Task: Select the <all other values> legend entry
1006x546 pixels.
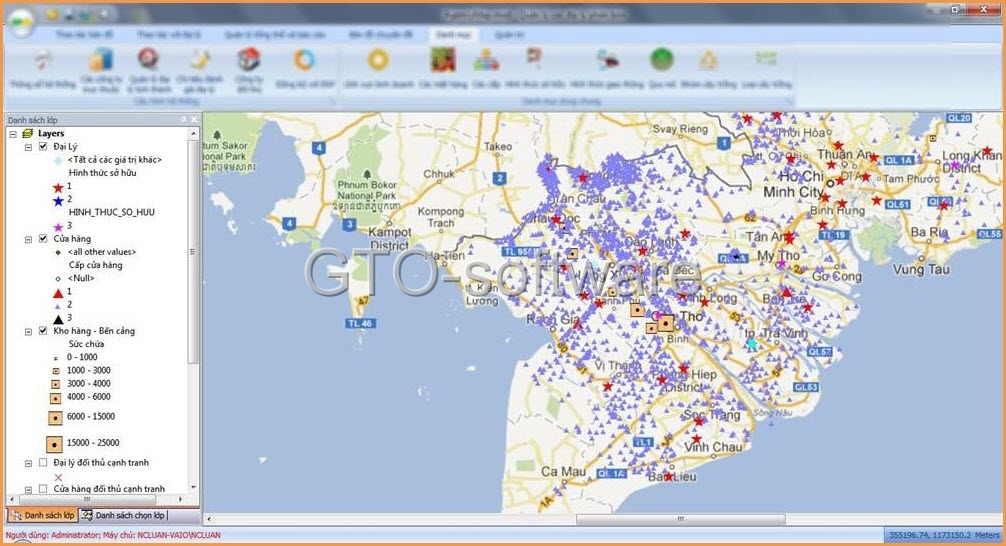Action: tap(102, 252)
